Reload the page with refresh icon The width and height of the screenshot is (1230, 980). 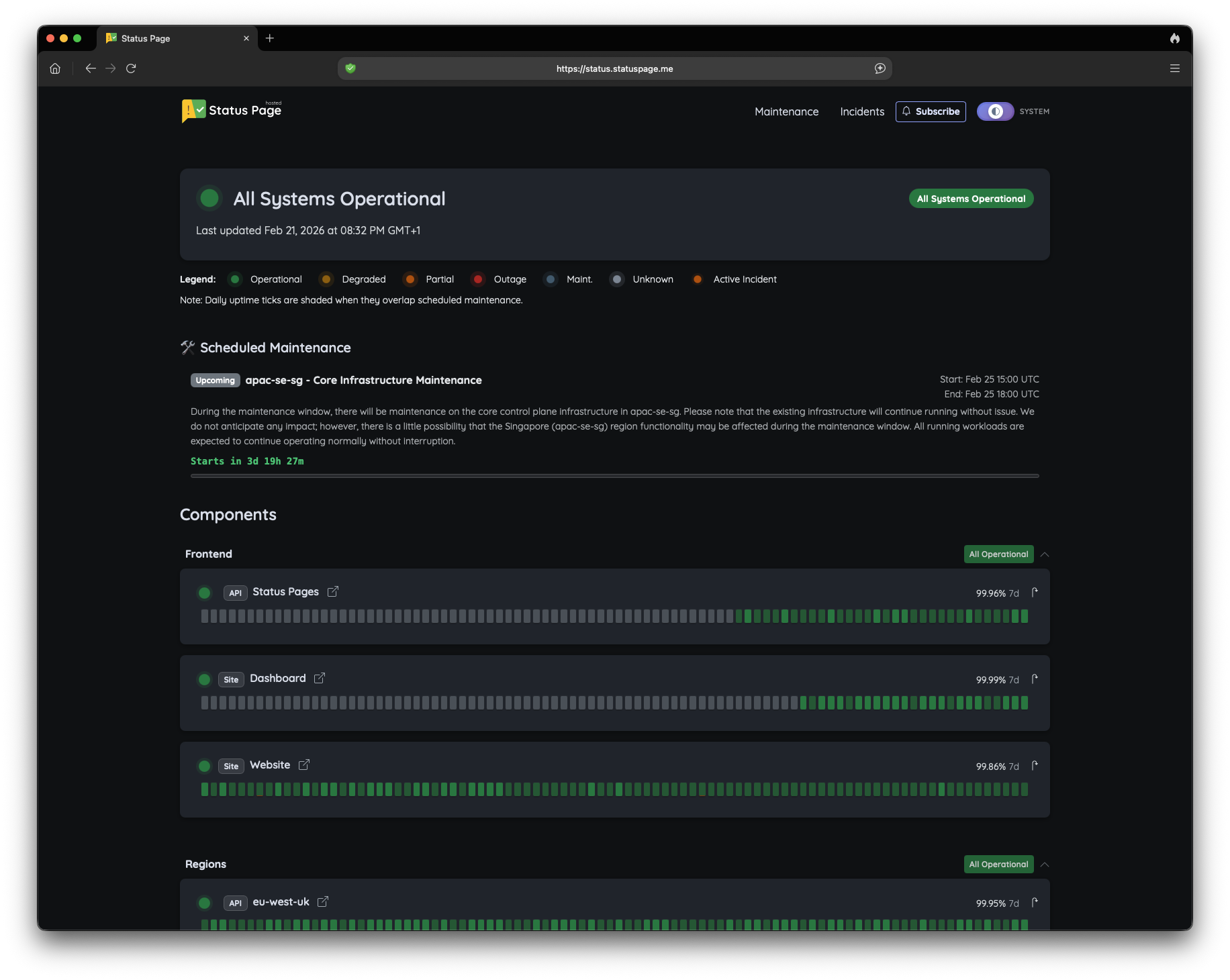[x=131, y=68]
